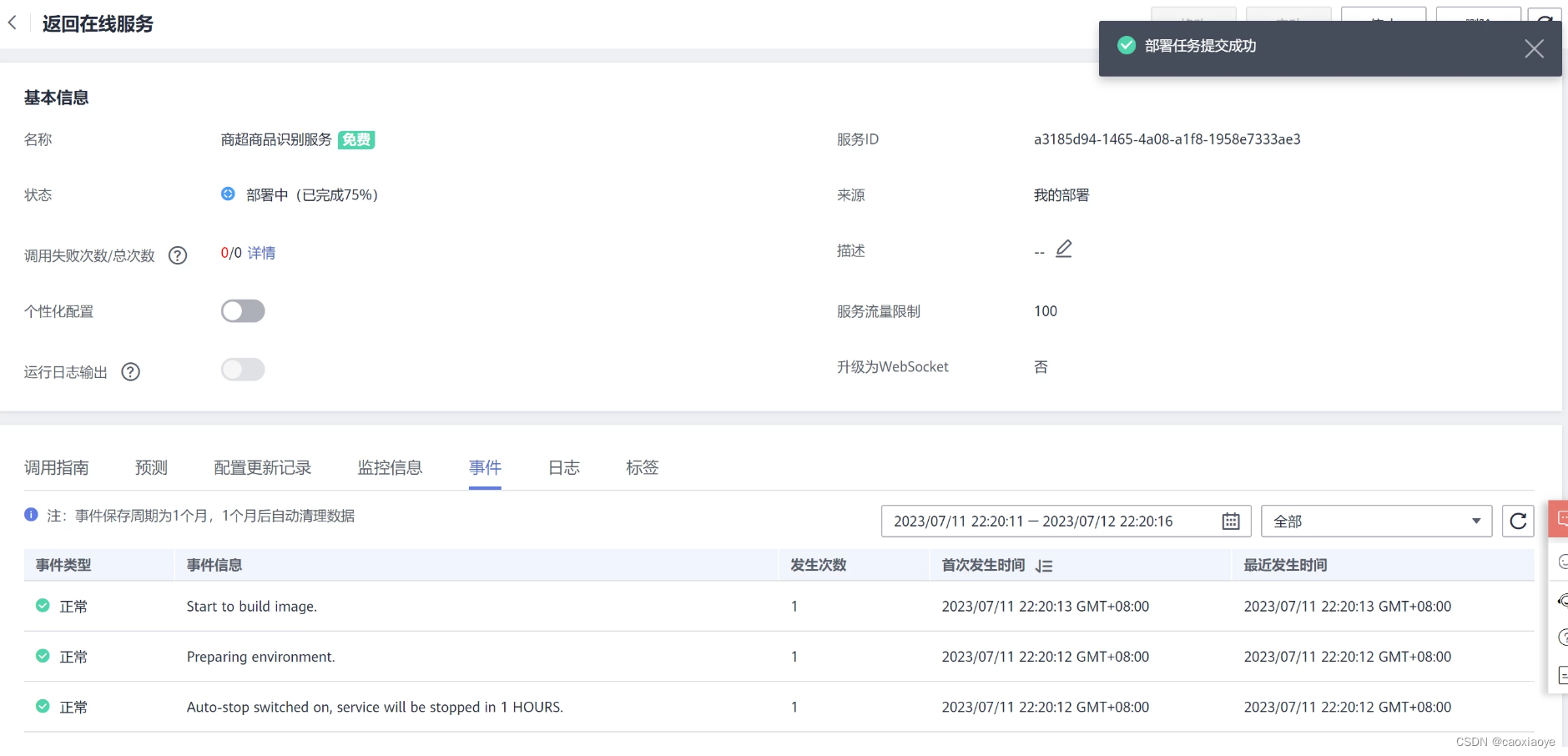Image resolution: width=1568 pixels, height=756 pixels.
Task: Refresh the events list
Action: point(1518,522)
